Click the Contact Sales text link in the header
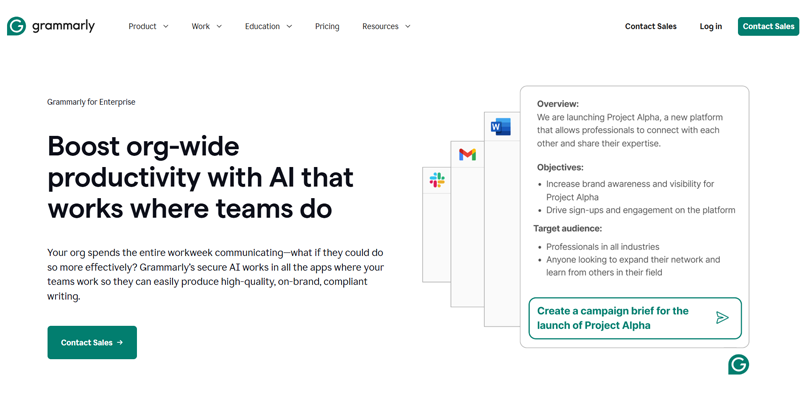The width and height of the screenshot is (800, 400). click(651, 27)
